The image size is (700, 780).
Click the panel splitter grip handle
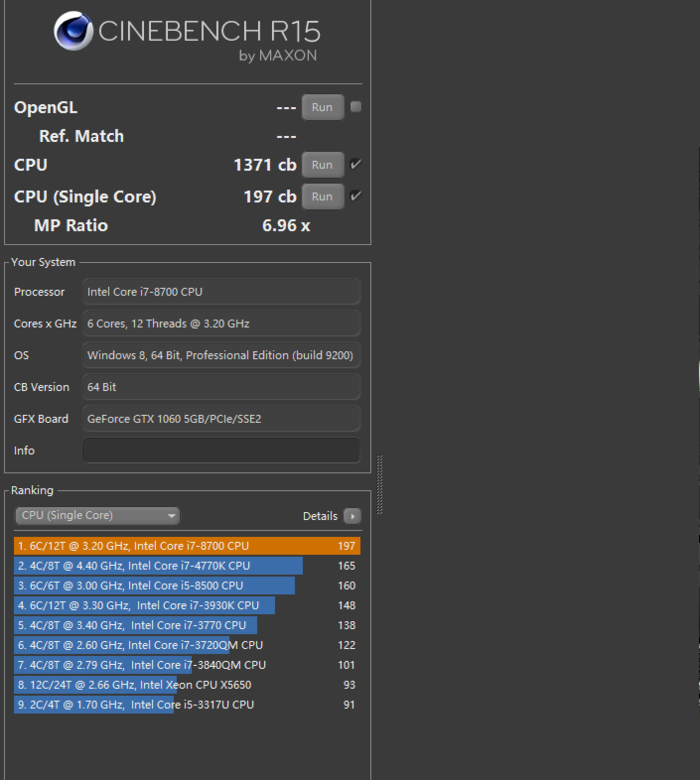(380, 485)
